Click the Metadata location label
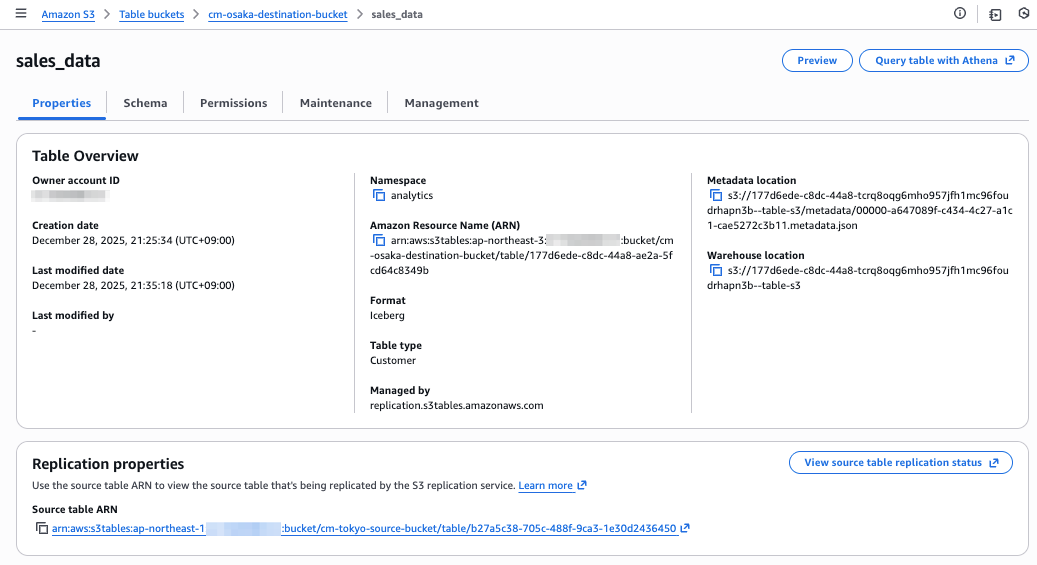Screen dimensions: 1037x565 coord(751,180)
